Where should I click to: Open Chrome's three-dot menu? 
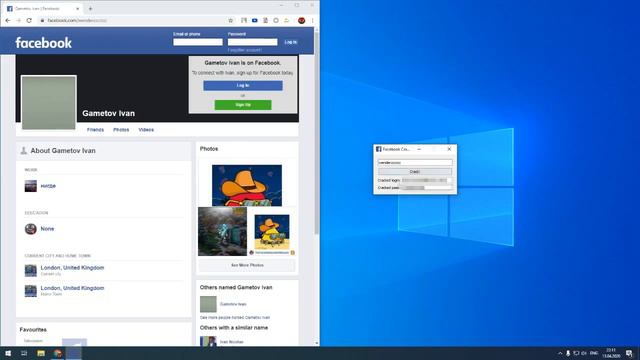(313, 20)
